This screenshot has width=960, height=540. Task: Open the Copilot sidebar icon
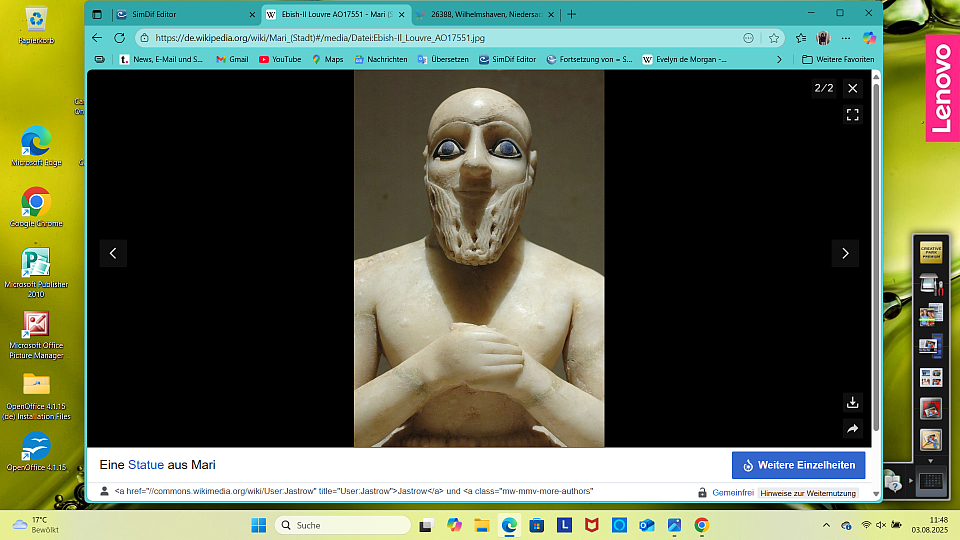tap(869, 38)
